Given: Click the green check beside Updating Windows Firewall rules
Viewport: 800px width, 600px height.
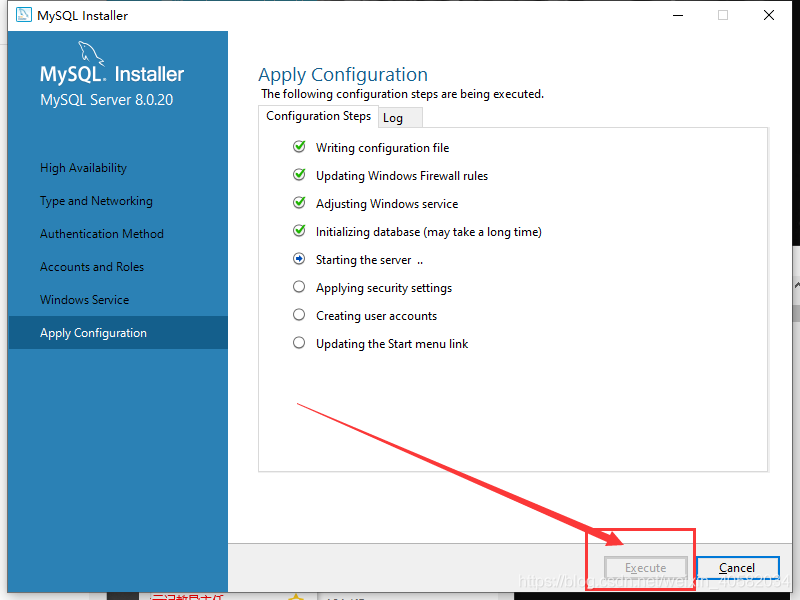Looking at the screenshot, I should (x=299, y=175).
